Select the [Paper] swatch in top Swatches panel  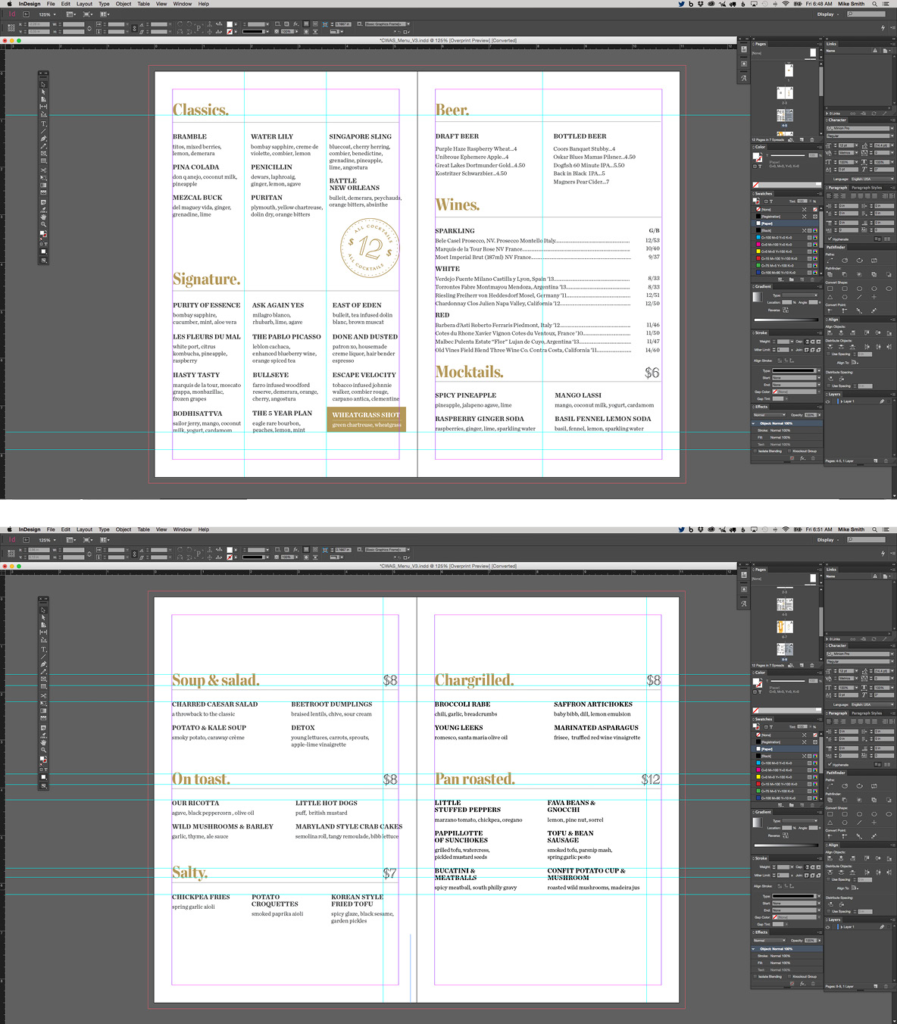(768, 223)
